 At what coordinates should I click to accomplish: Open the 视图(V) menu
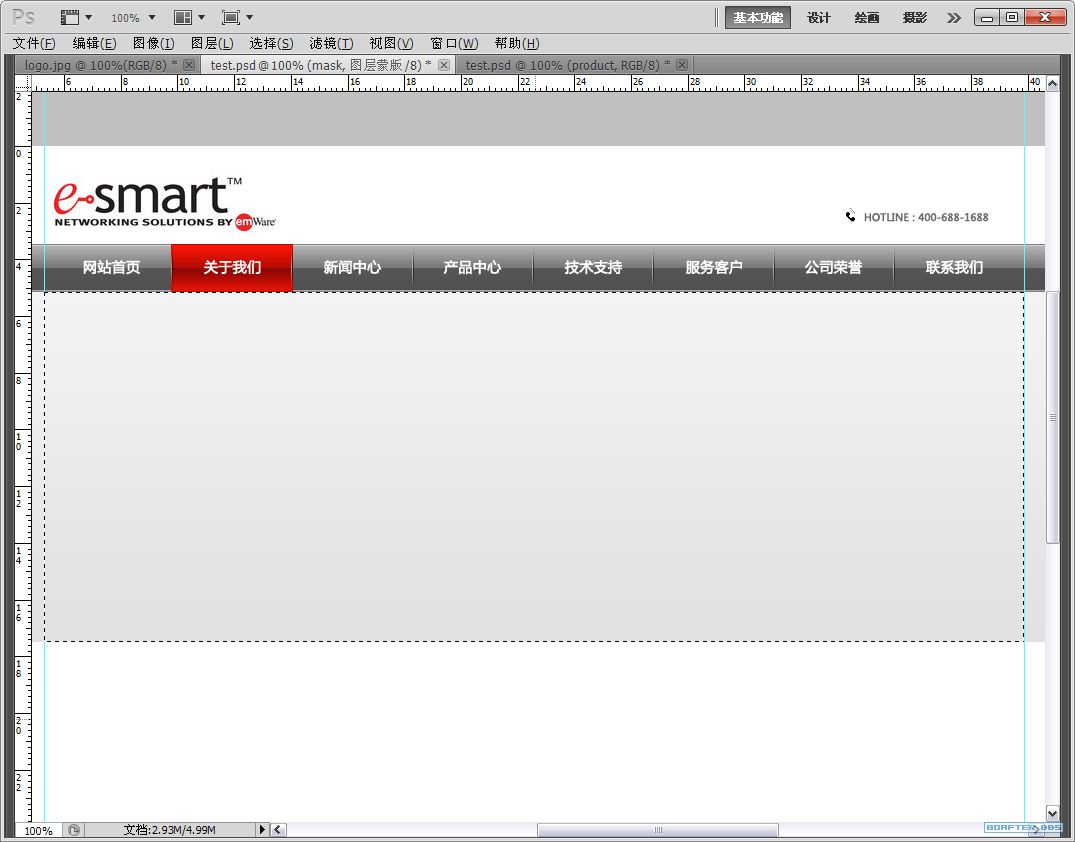click(391, 43)
